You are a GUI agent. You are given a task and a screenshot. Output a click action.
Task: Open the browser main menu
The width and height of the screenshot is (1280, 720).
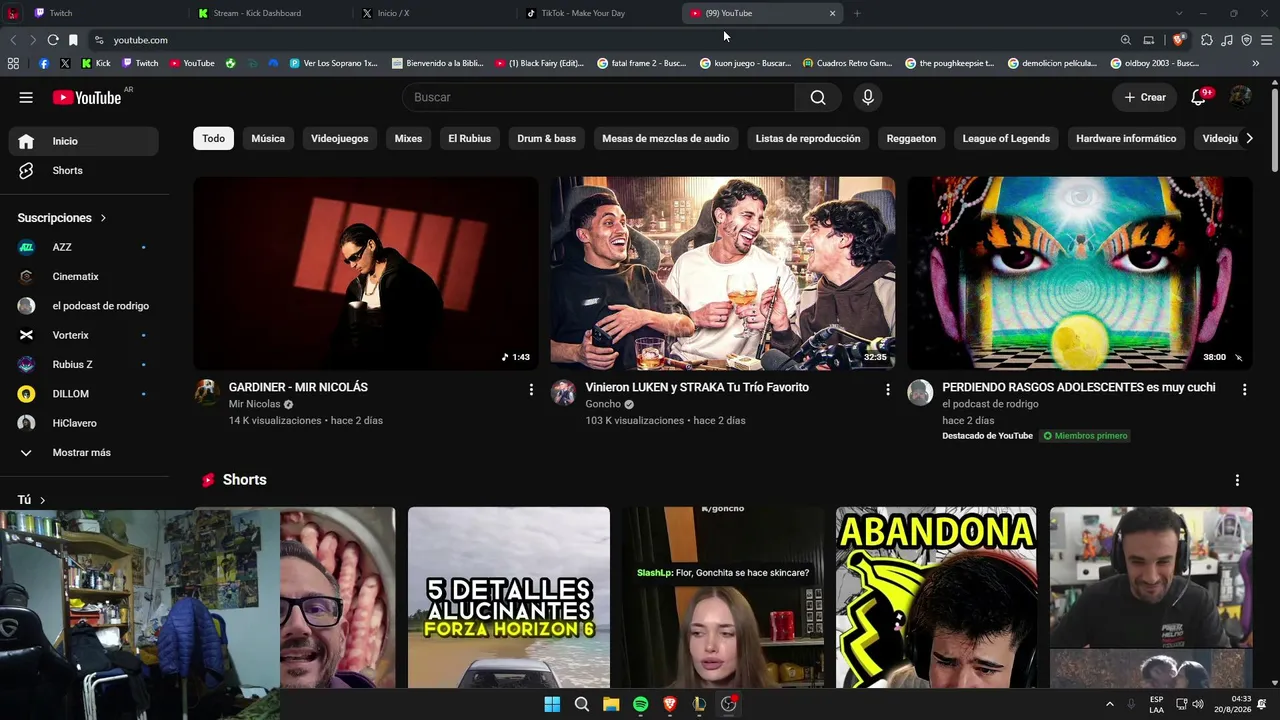[1266, 40]
